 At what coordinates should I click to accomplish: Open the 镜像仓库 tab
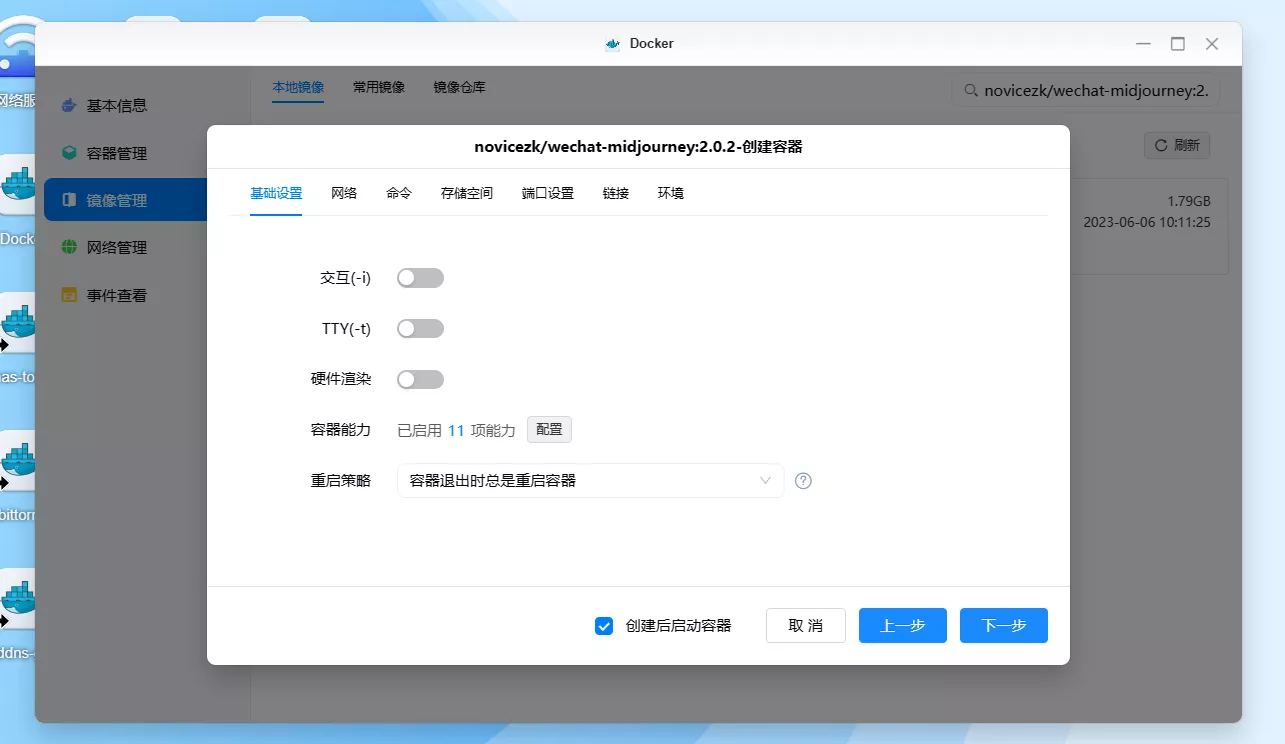coord(460,88)
